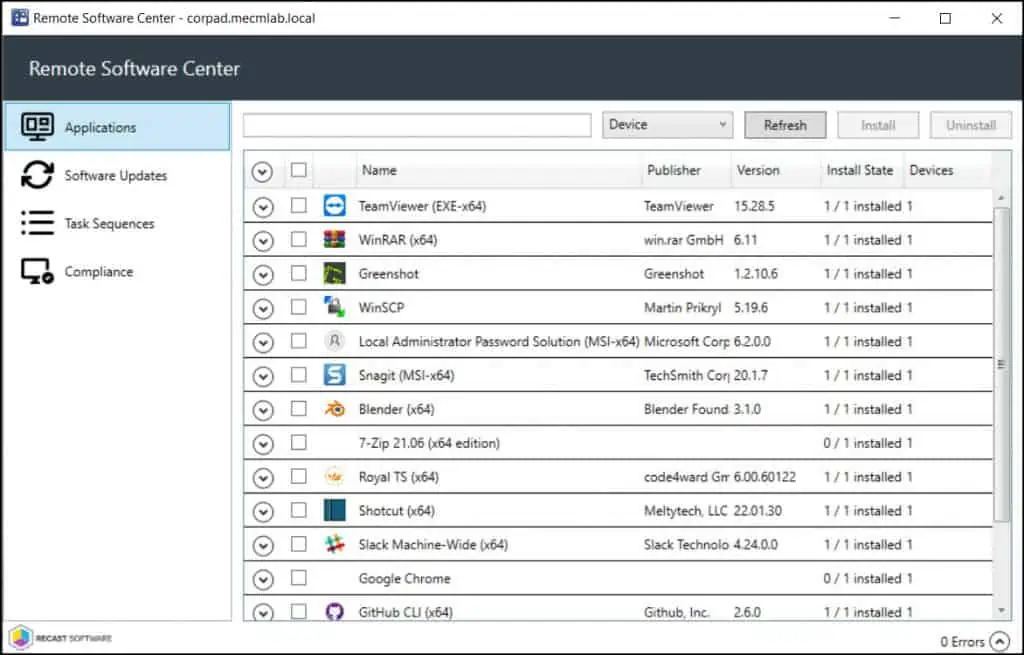Image resolution: width=1024 pixels, height=655 pixels.
Task: Check the Snagit (MSI-x64) checkbox
Action: pos(298,374)
